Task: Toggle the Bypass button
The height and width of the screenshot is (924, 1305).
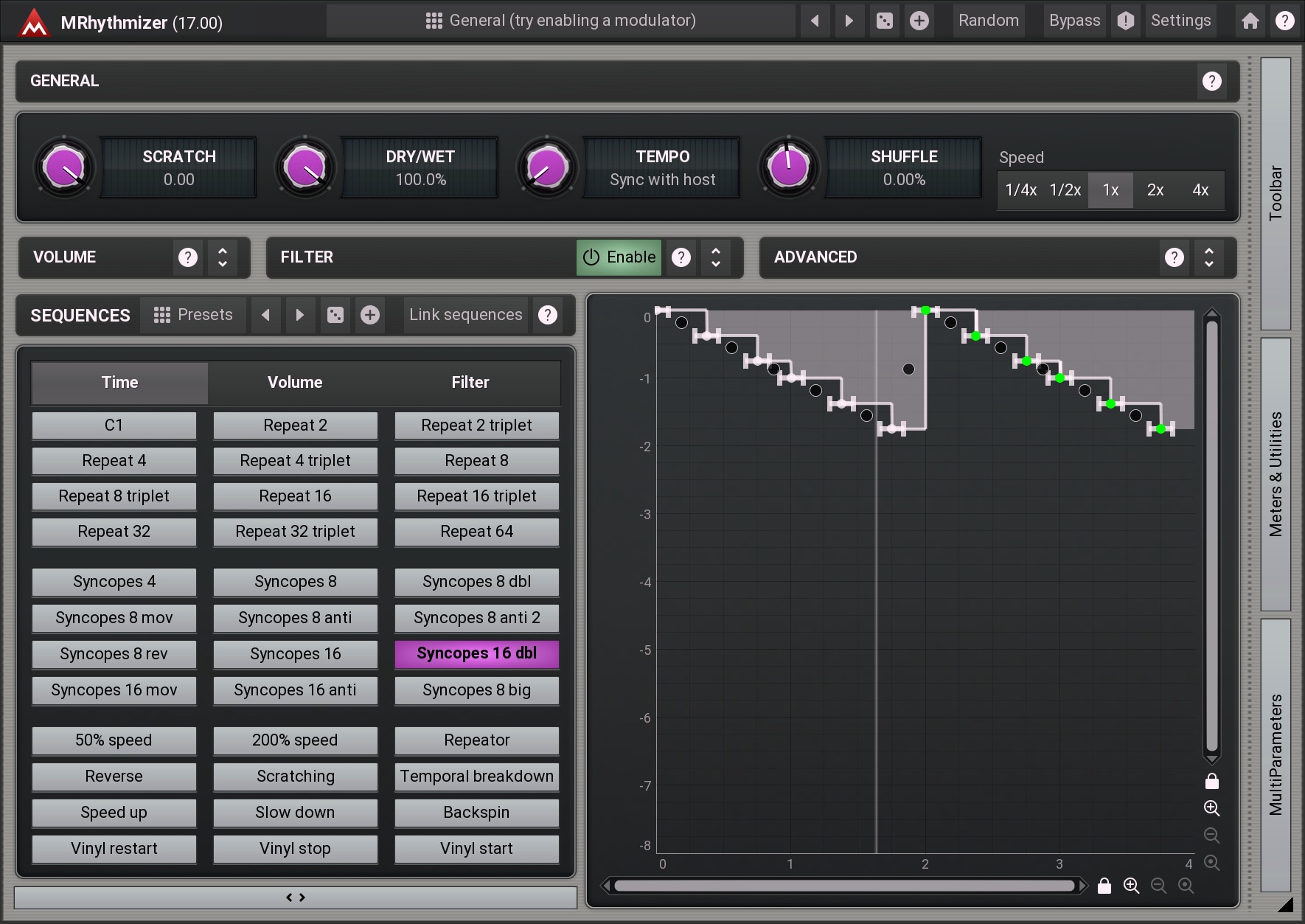Action: [x=1074, y=21]
